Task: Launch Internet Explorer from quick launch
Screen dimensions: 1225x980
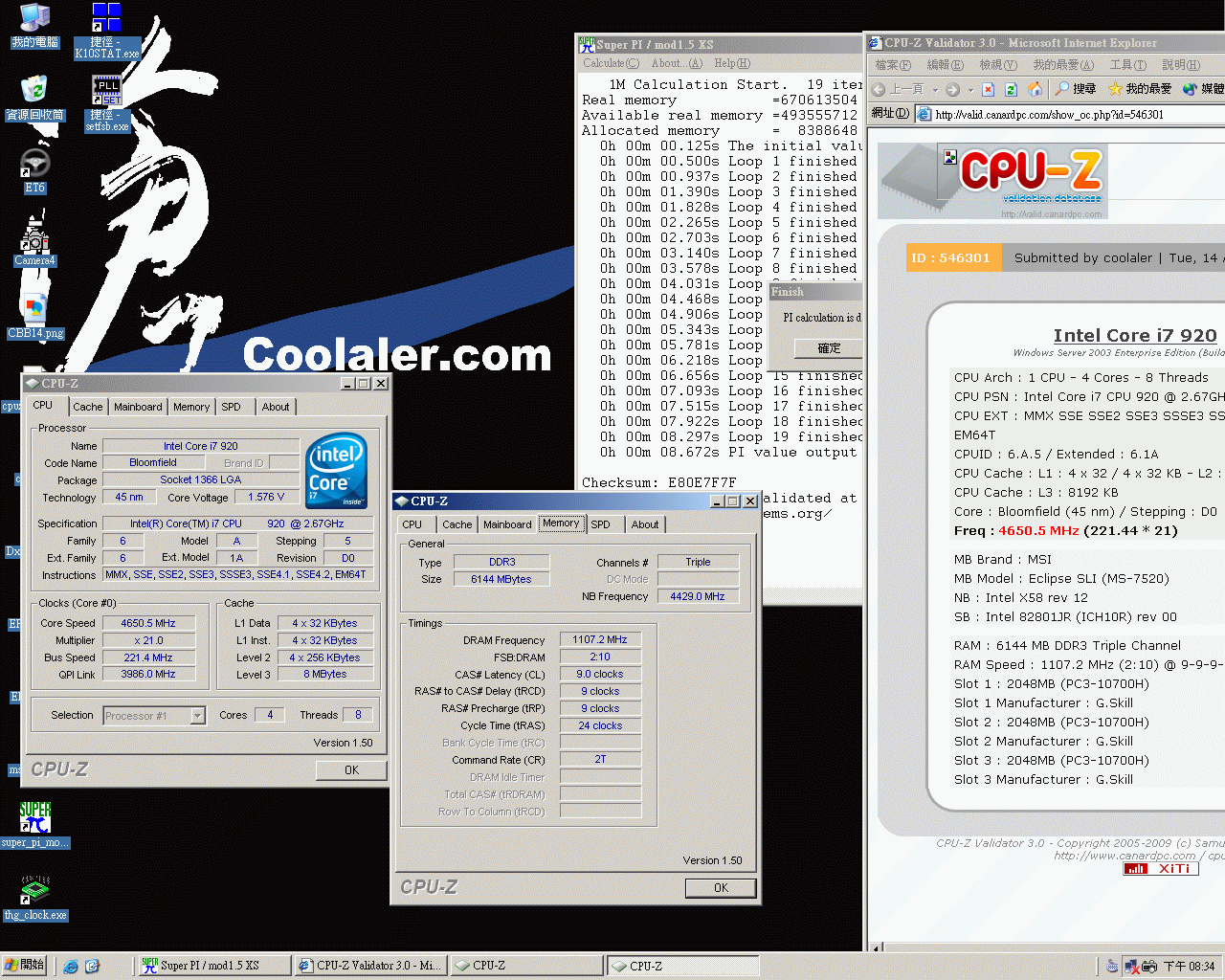Action: (x=71, y=967)
